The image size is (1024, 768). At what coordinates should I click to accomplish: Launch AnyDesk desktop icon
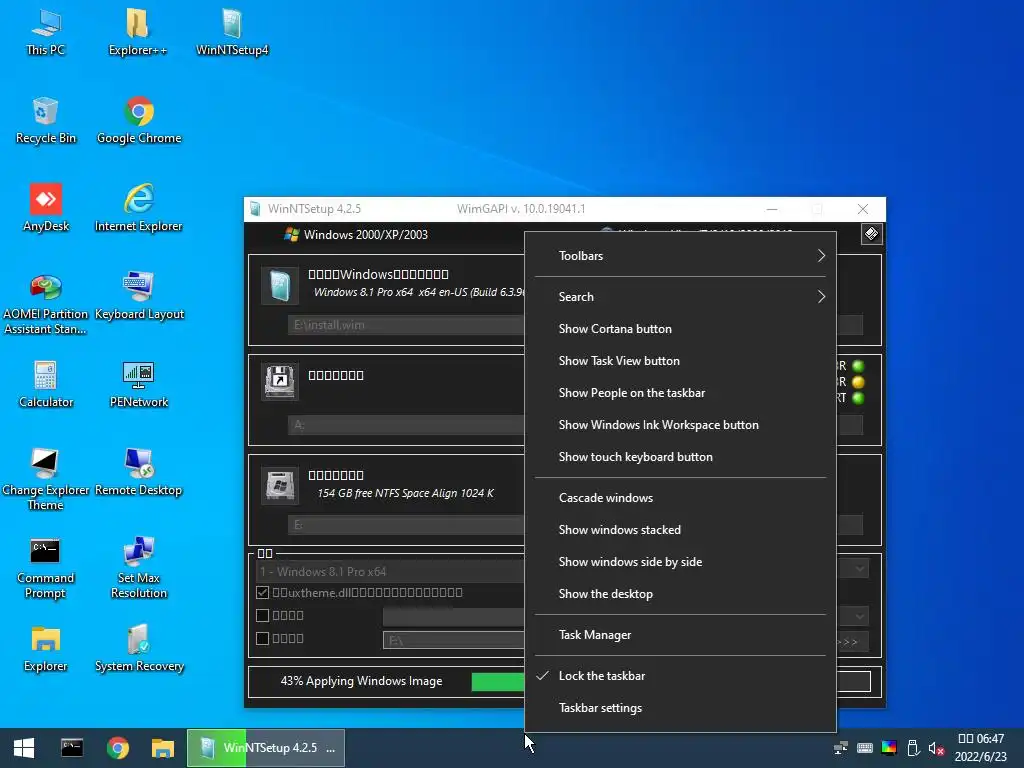coord(46,208)
